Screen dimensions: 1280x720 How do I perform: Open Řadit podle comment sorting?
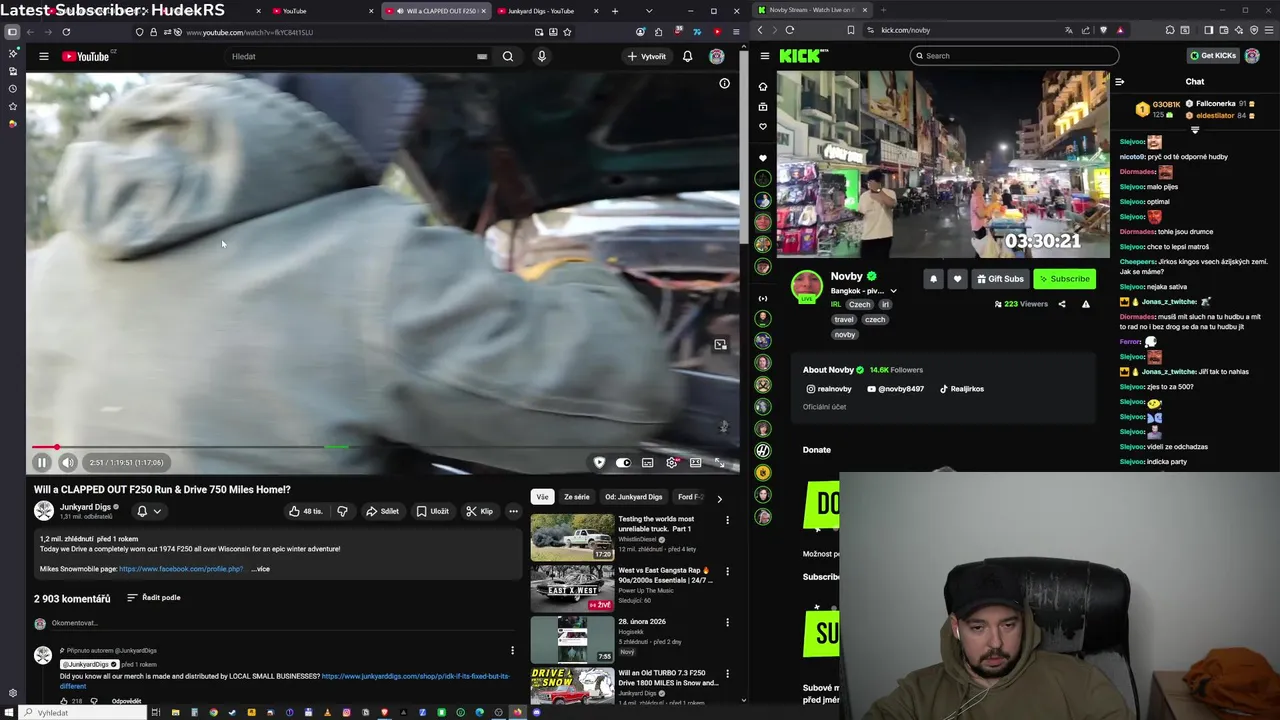coord(153,598)
